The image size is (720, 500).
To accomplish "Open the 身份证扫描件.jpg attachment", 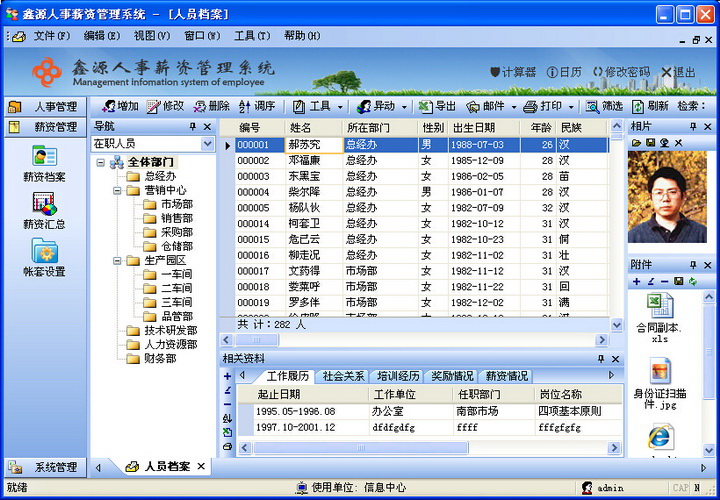I will point(660,383).
